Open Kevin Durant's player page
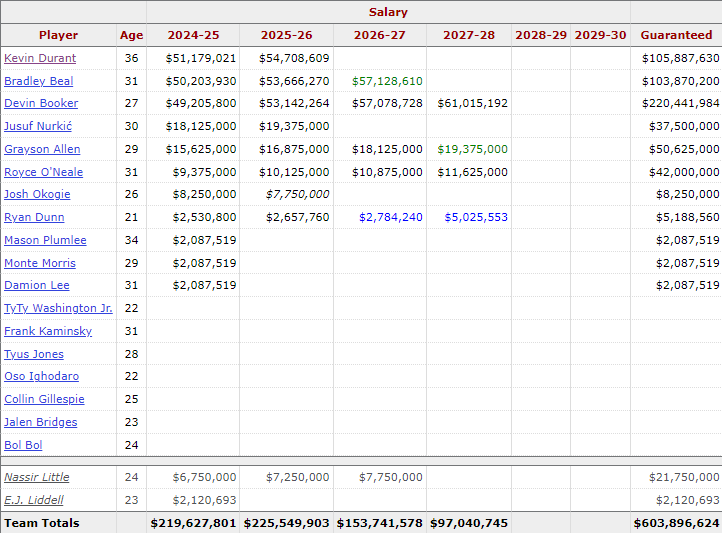 coord(40,58)
